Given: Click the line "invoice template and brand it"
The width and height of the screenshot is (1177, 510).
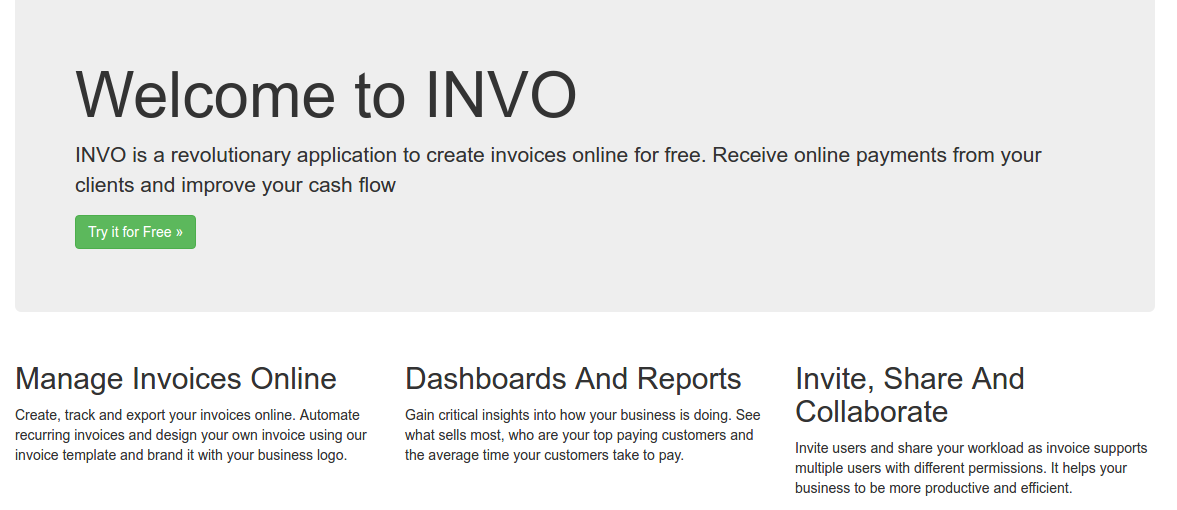Looking at the screenshot, I should tap(181, 455).
